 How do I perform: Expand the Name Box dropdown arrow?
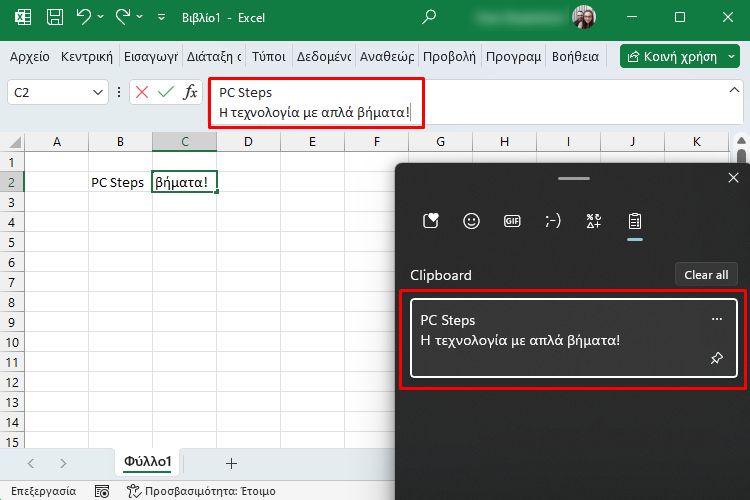[98, 92]
